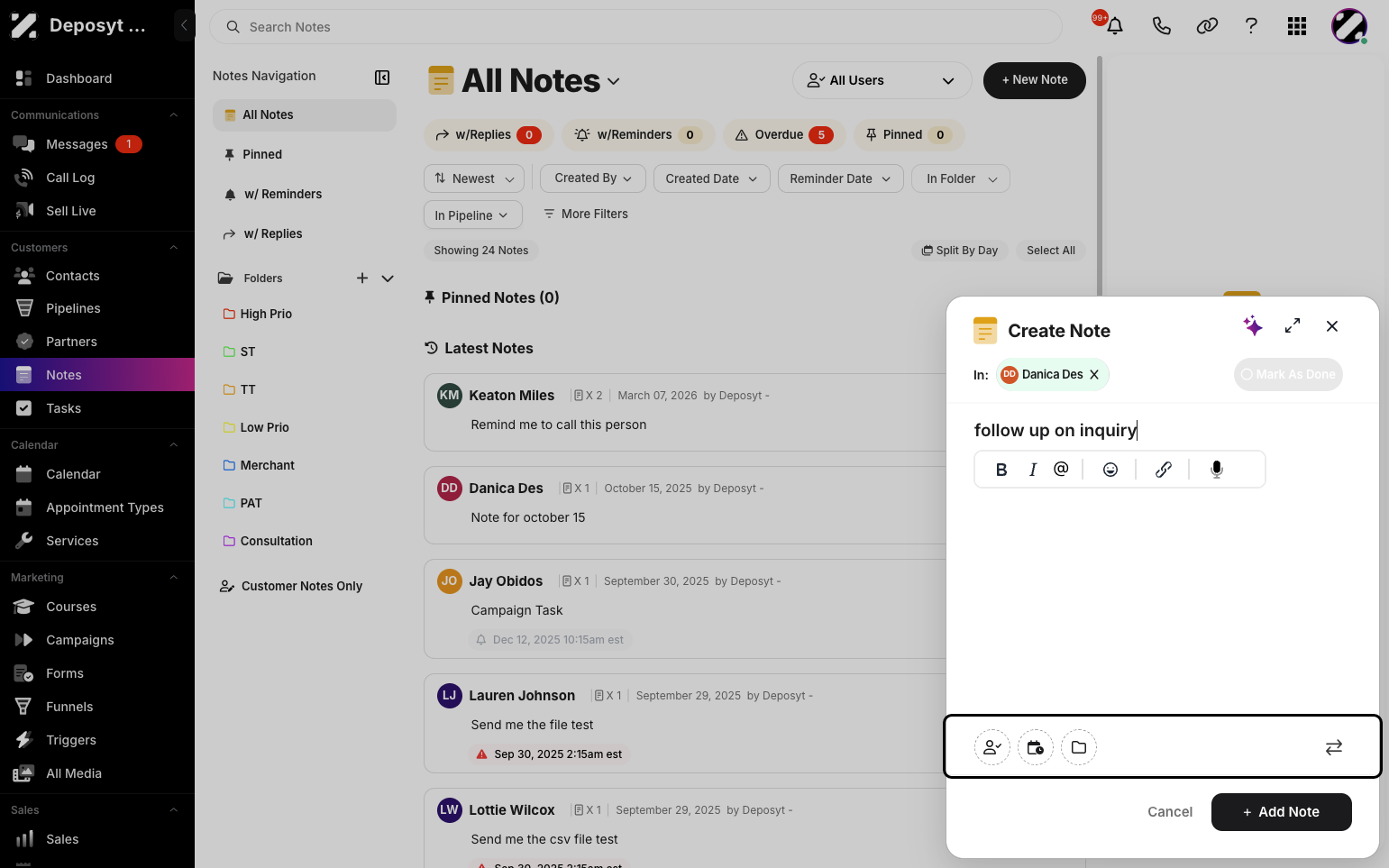Open the In Pipeline filter dropdown
The height and width of the screenshot is (868, 1389).
(x=472, y=215)
